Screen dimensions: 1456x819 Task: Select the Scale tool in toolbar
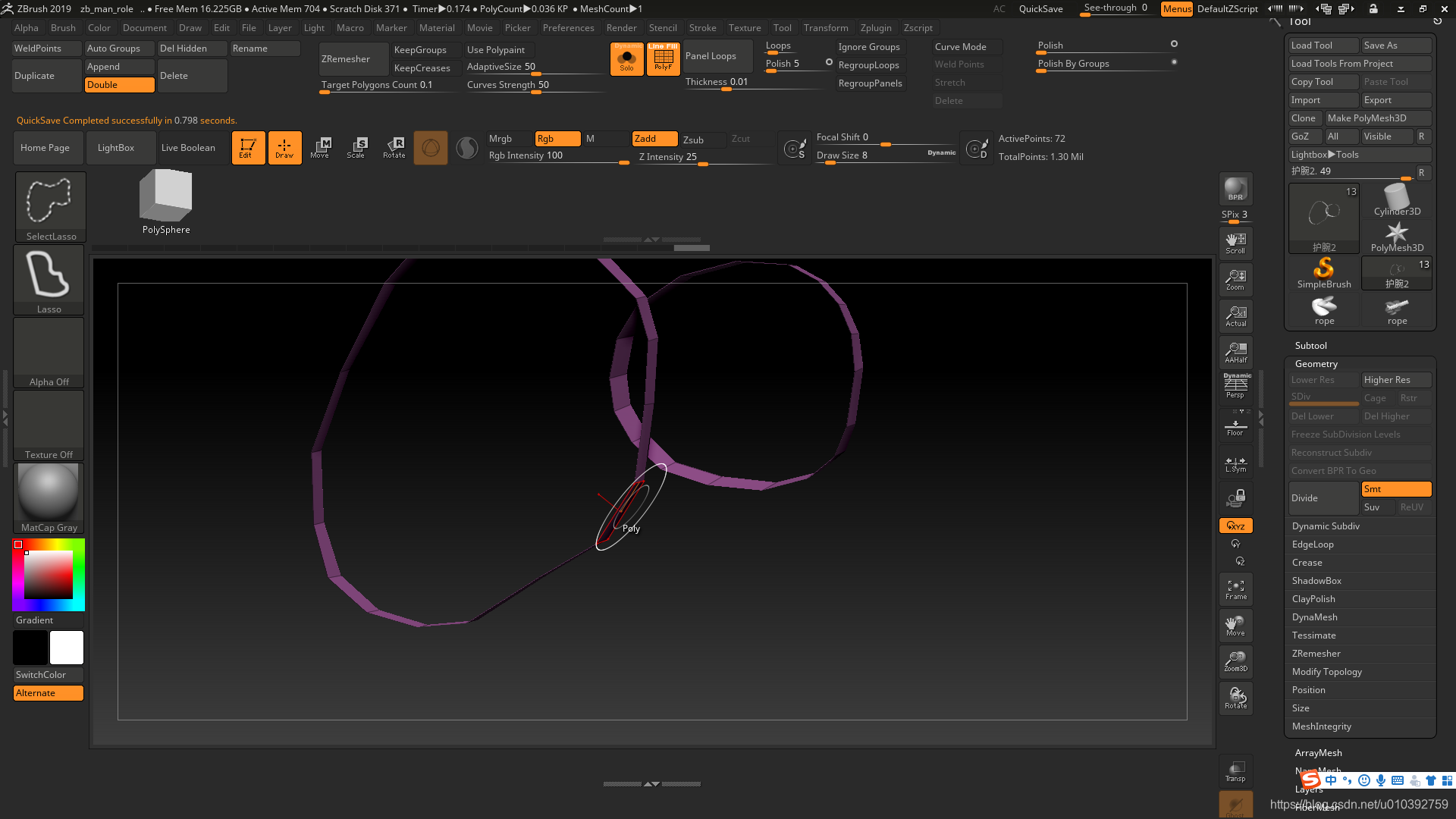[357, 147]
